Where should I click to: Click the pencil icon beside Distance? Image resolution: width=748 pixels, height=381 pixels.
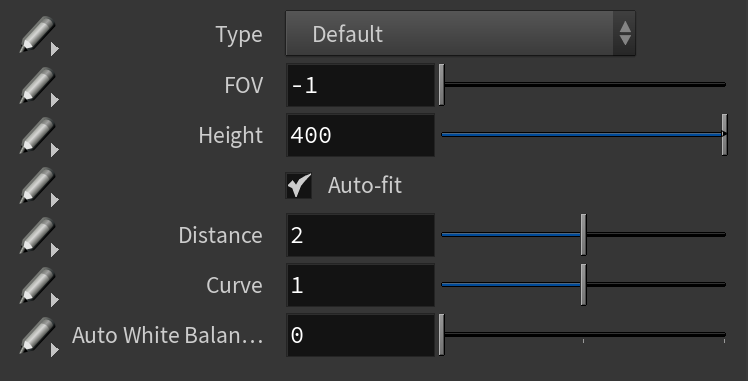pyautogui.click(x=39, y=236)
